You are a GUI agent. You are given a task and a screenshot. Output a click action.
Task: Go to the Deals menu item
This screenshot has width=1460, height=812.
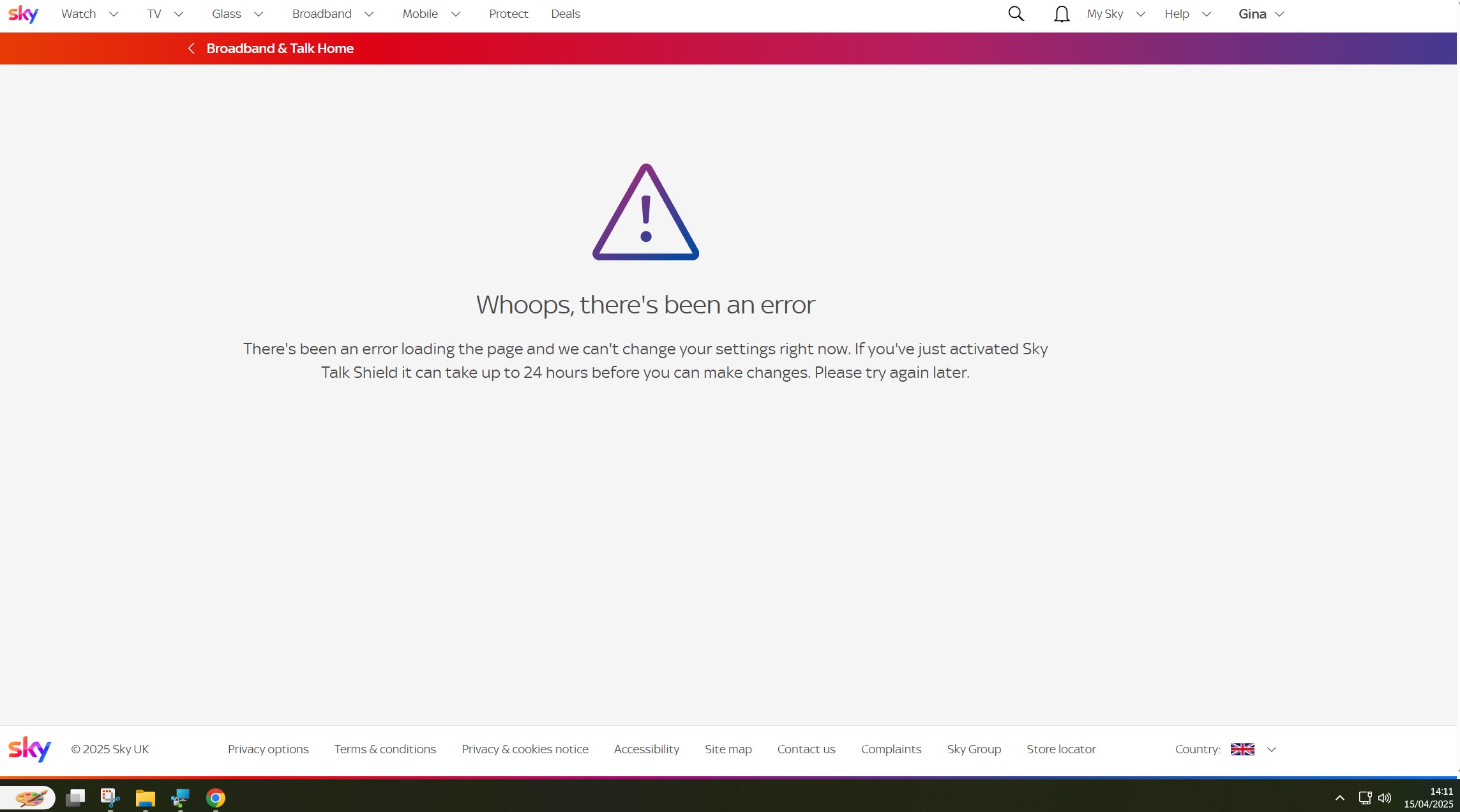(566, 14)
